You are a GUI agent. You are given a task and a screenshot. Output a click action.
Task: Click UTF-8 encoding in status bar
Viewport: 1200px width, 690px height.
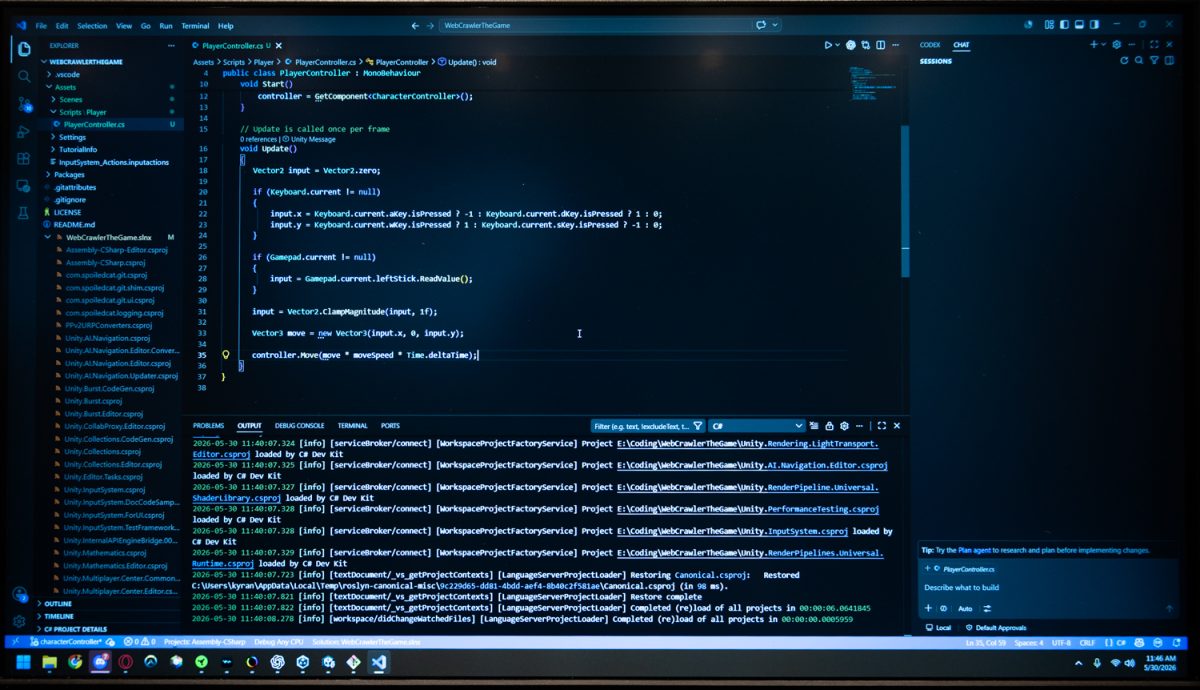coord(1061,642)
